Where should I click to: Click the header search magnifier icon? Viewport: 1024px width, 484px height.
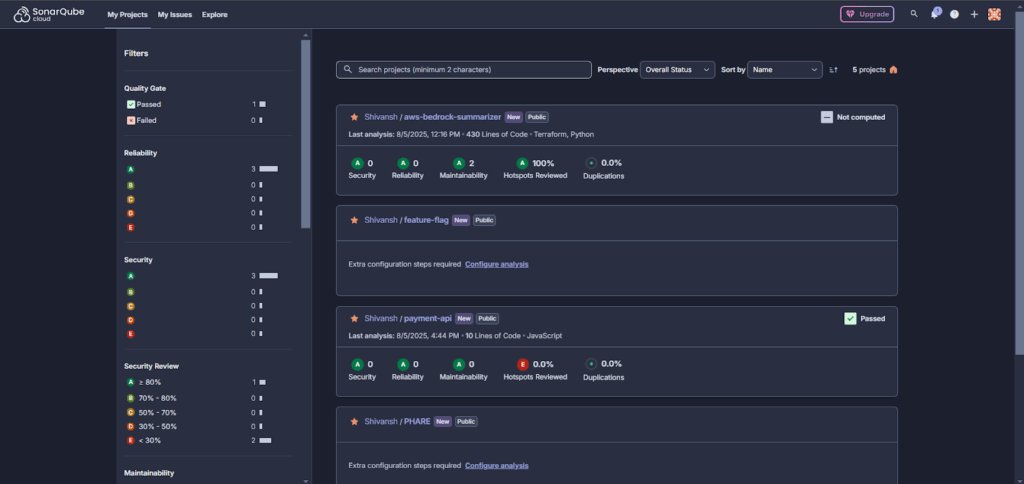tap(914, 14)
